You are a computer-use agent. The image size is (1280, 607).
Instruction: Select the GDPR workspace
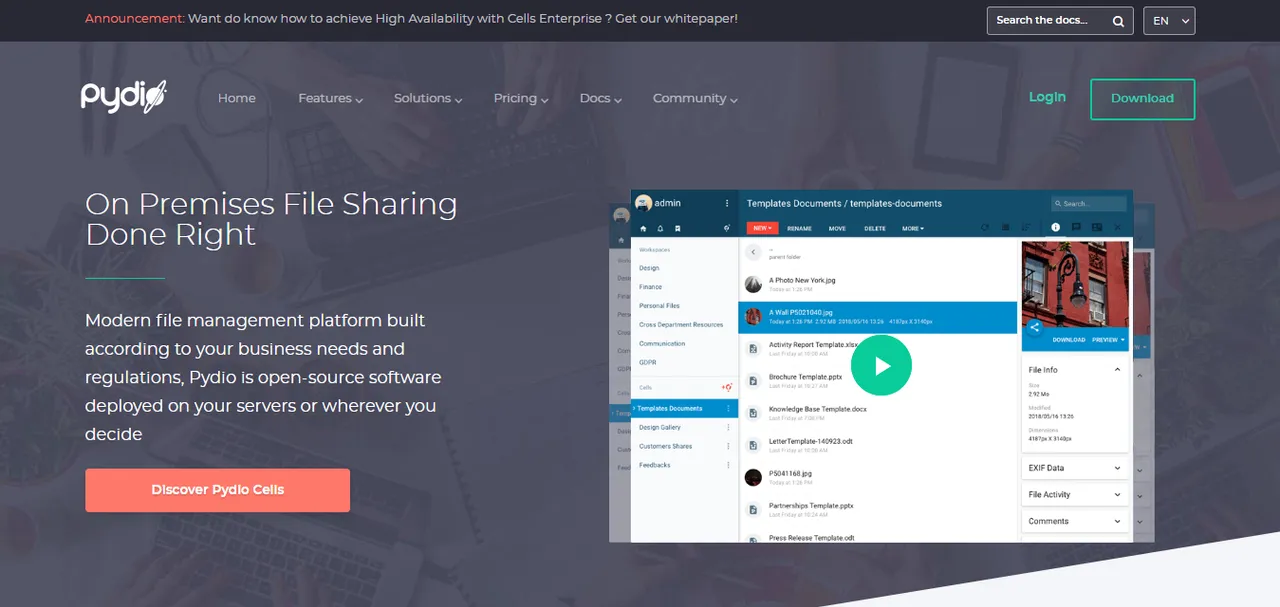click(648, 362)
